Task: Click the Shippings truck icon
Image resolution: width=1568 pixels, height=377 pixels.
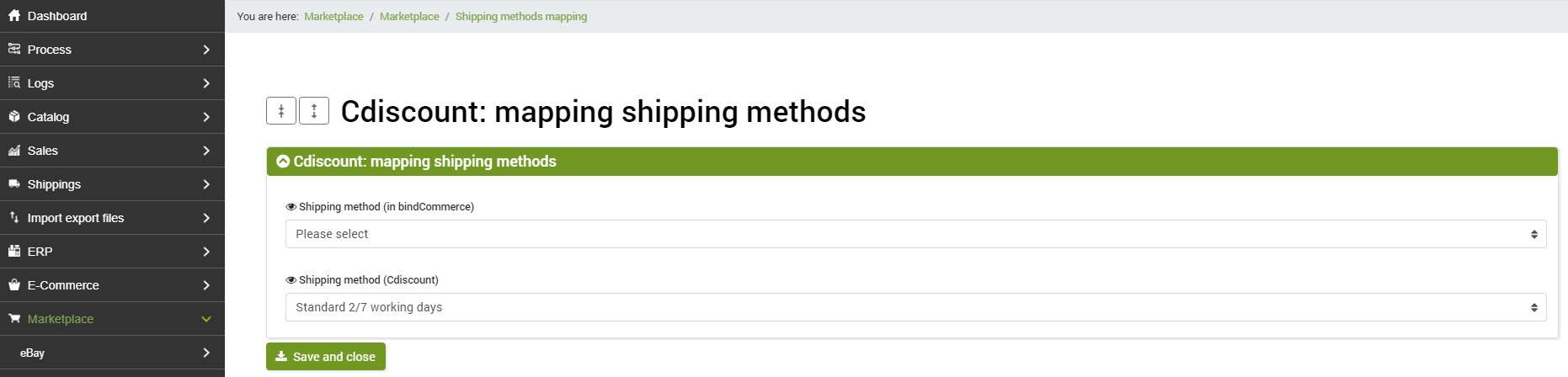Action: pos(13,183)
